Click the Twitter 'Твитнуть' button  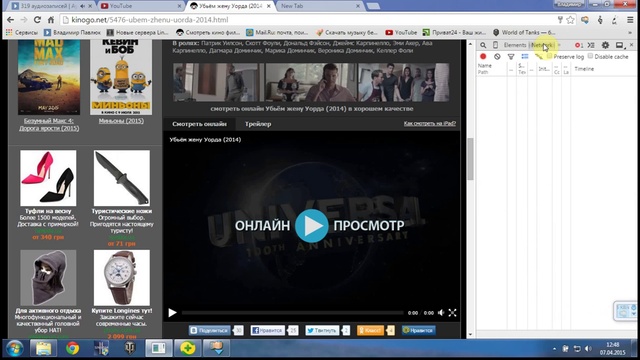click(322, 330)
